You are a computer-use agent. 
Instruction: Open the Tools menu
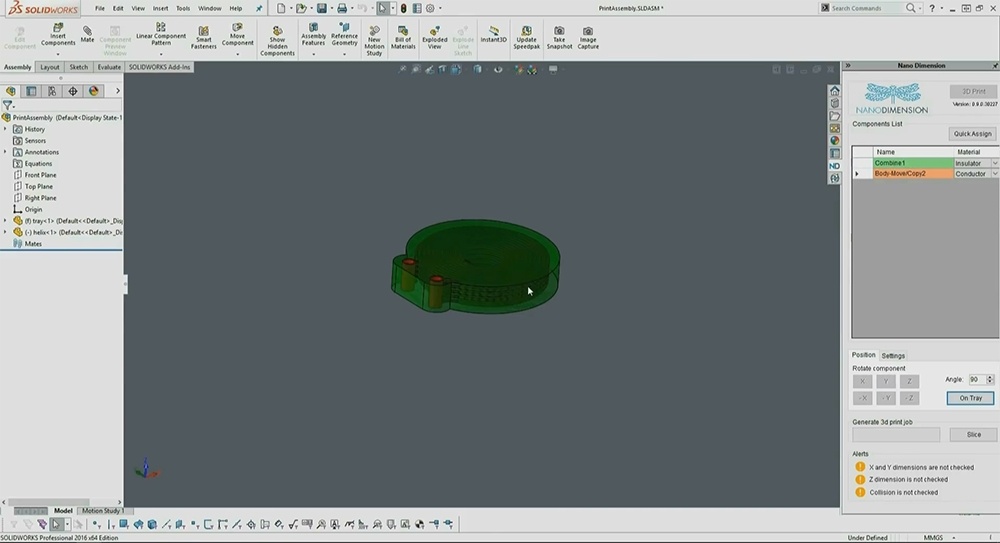tap(183, 8)
